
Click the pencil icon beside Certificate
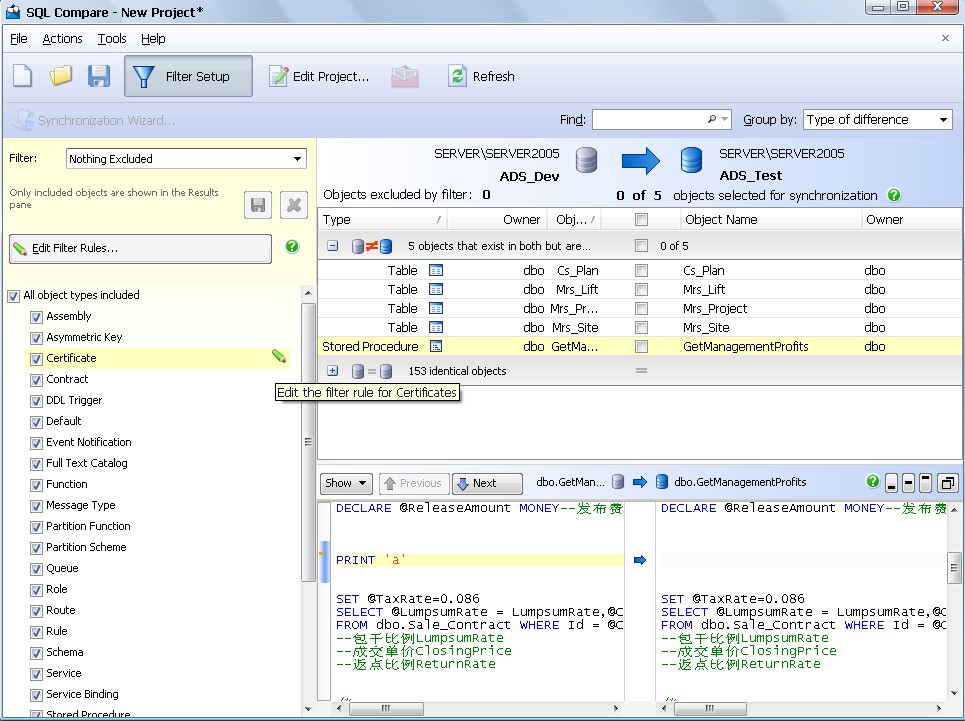pyautogui.click(x=279, y=357)
